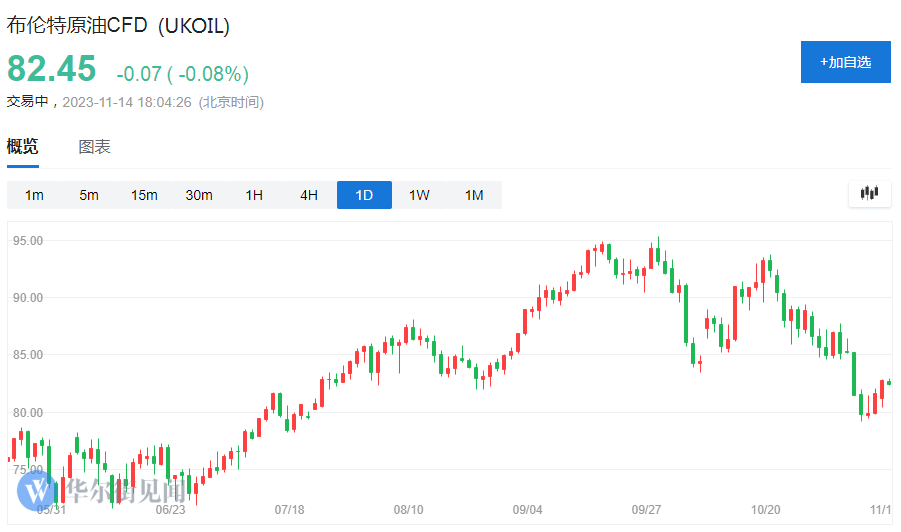The image size is (901, 532).
Task: Click the candlestick chart type icon
Action: 869,194
